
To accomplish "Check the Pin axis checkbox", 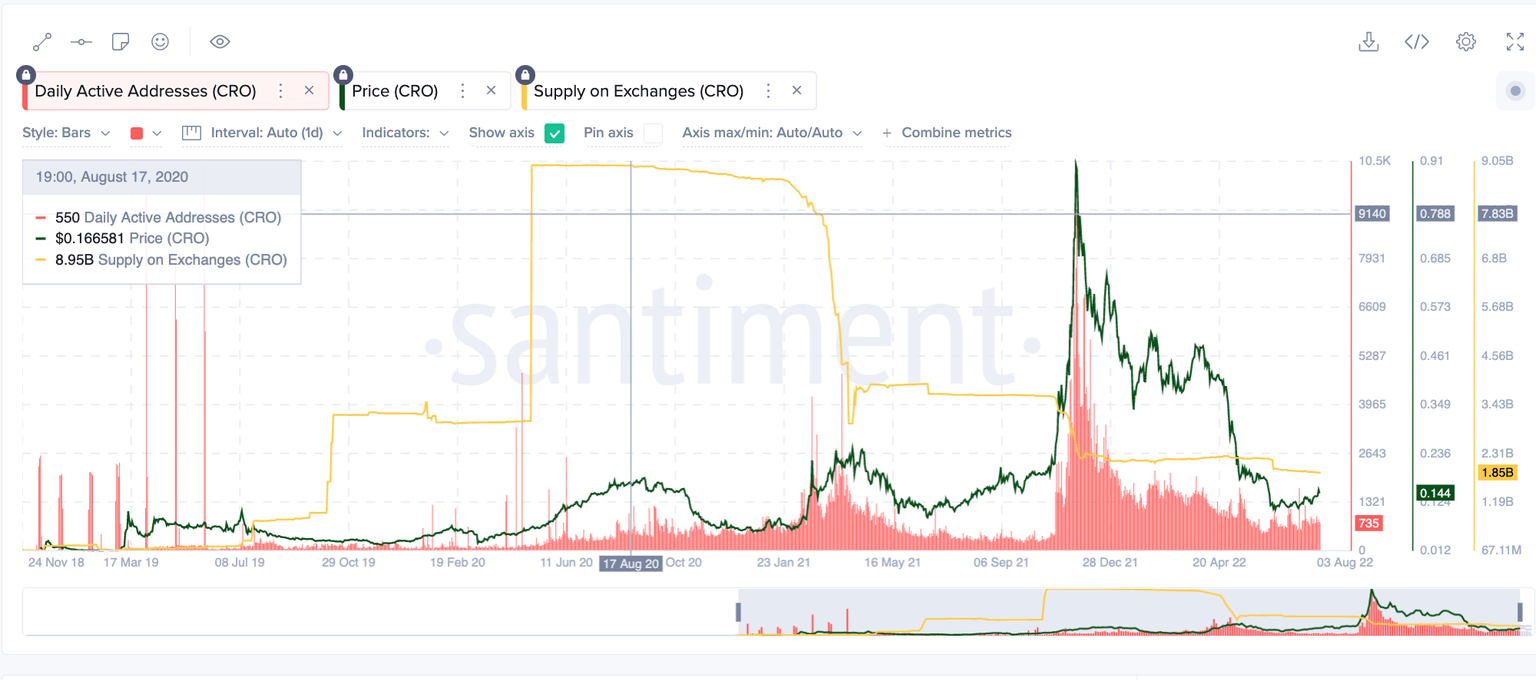I will [x=653, y=132].
